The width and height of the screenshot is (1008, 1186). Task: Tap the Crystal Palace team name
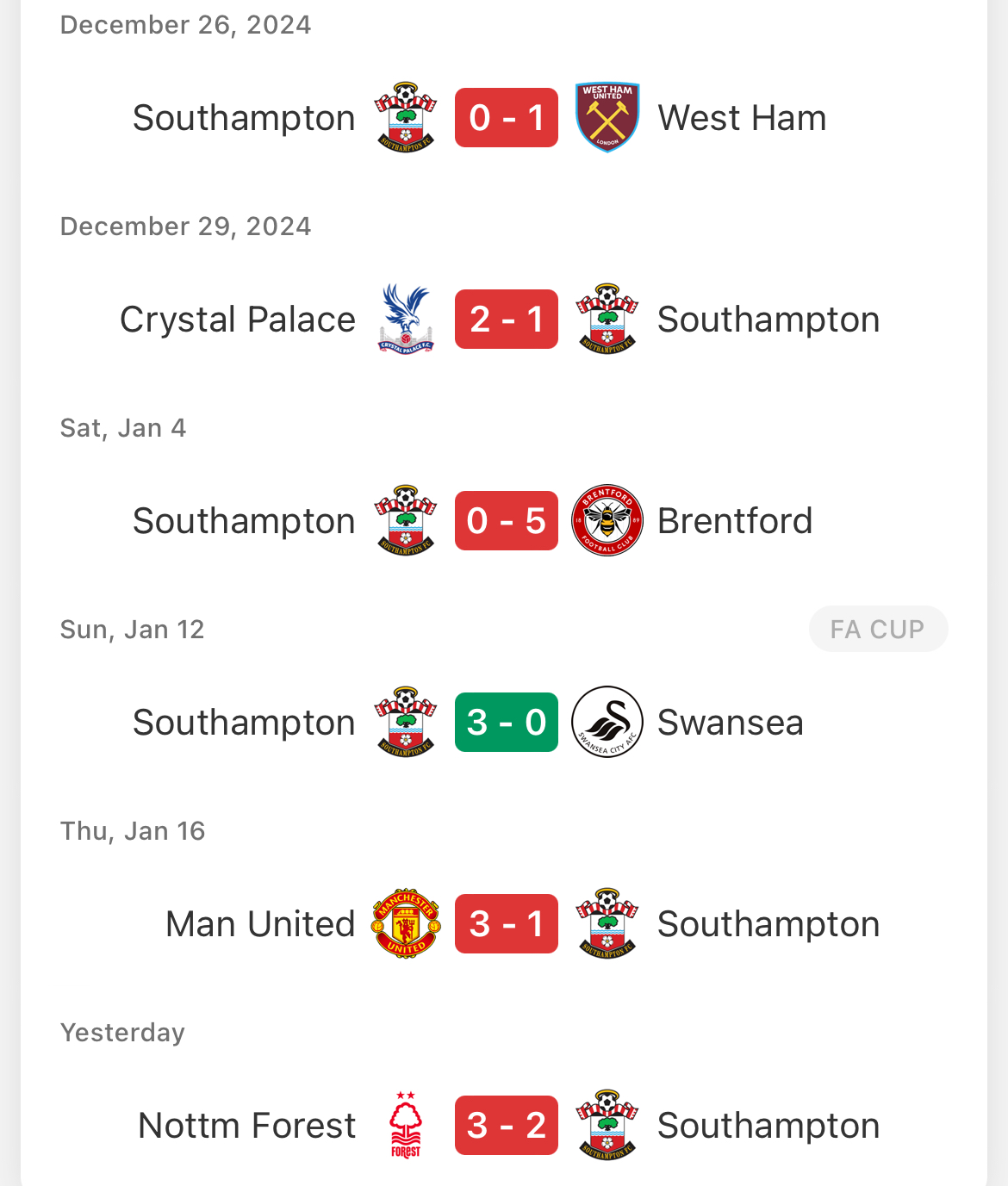coord(238,320)
